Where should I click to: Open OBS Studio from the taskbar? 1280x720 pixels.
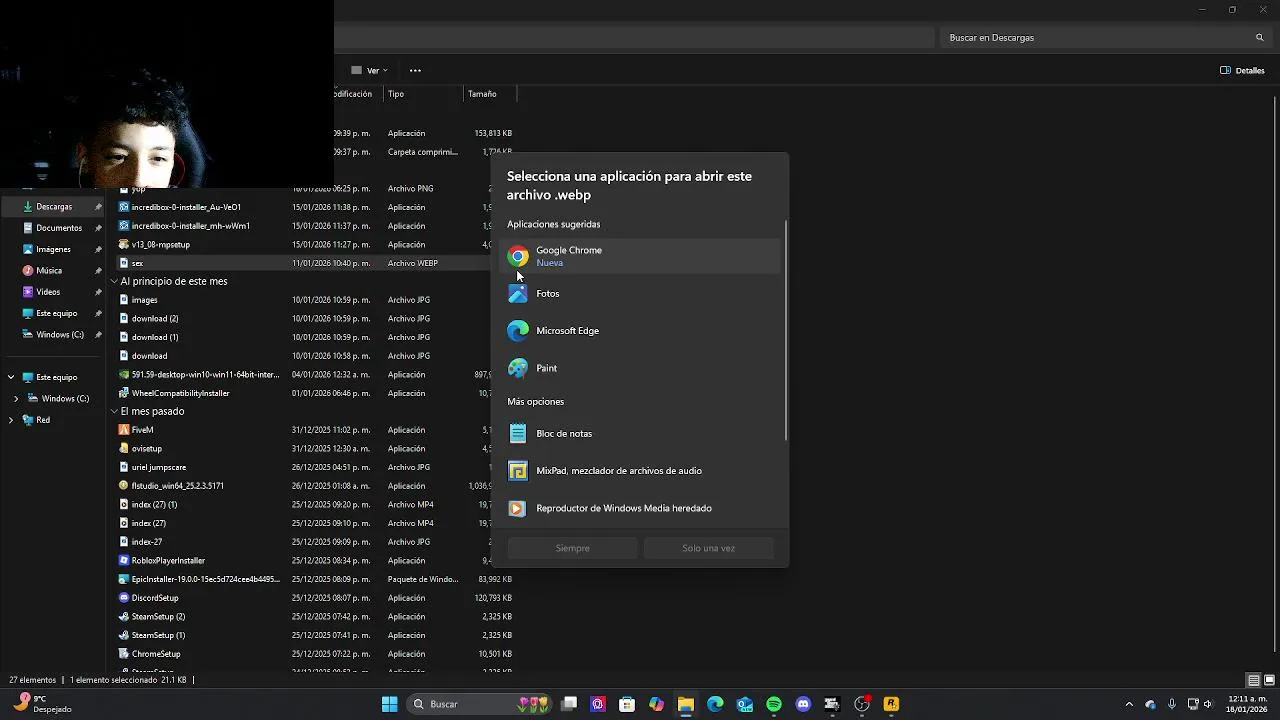tap(862, 704)
